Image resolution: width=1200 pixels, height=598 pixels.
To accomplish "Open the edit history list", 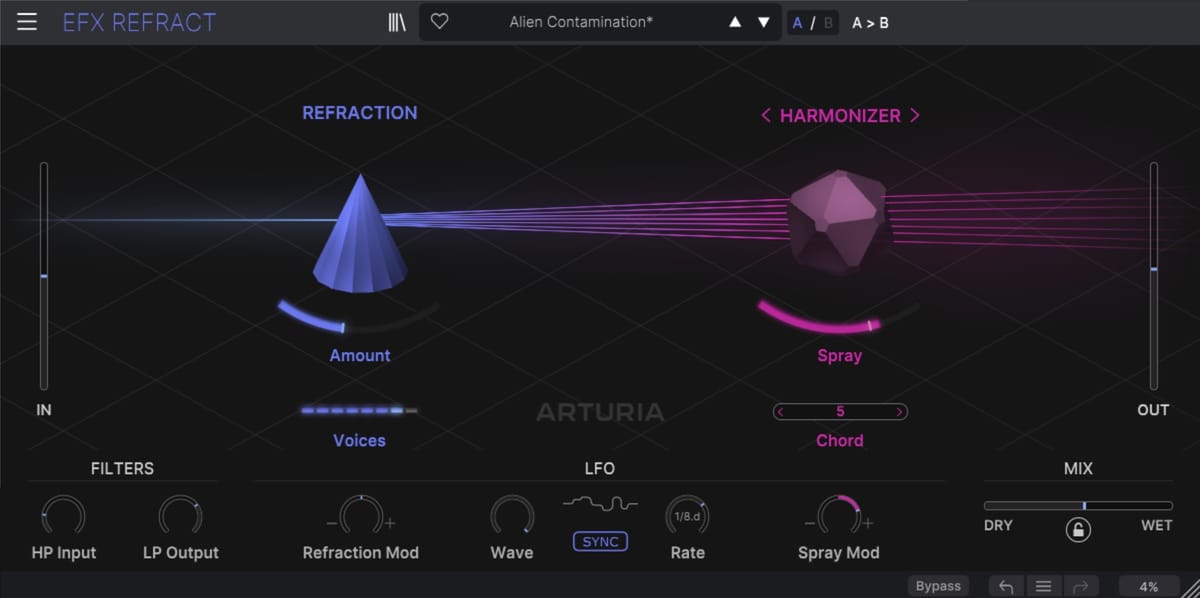I will [1043, 587].
